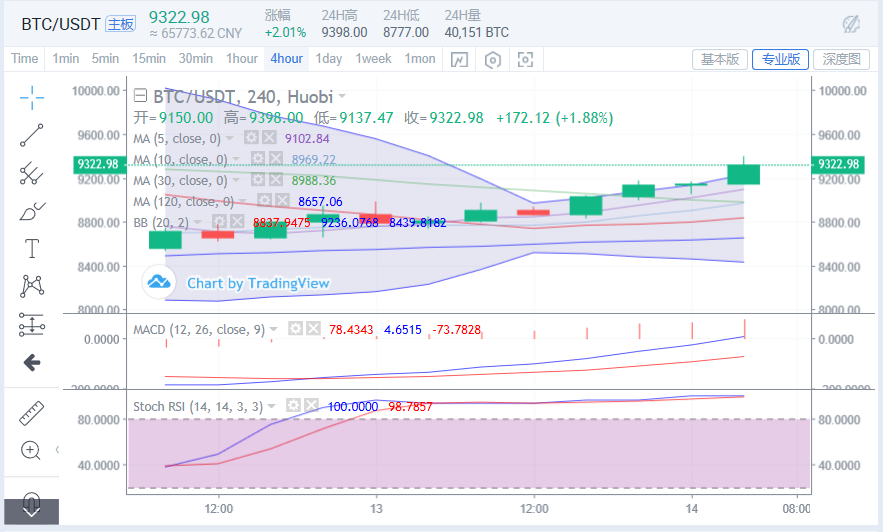
Task: Select the Text annotation tool
Action: coord(32,248)
